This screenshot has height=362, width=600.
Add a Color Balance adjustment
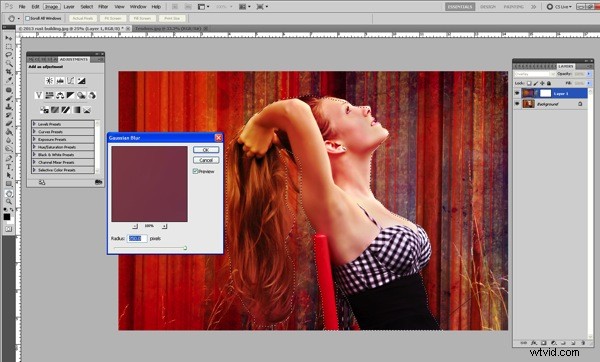(60, 95)
